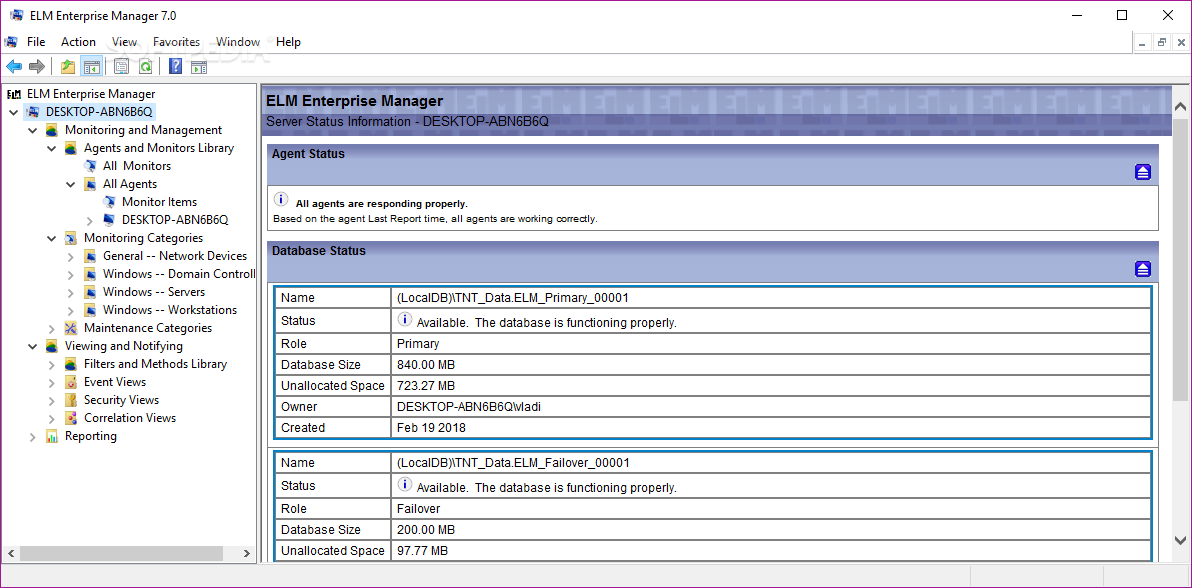
Task: Select Monitor Items in tree
Action: tap(160, 202)
